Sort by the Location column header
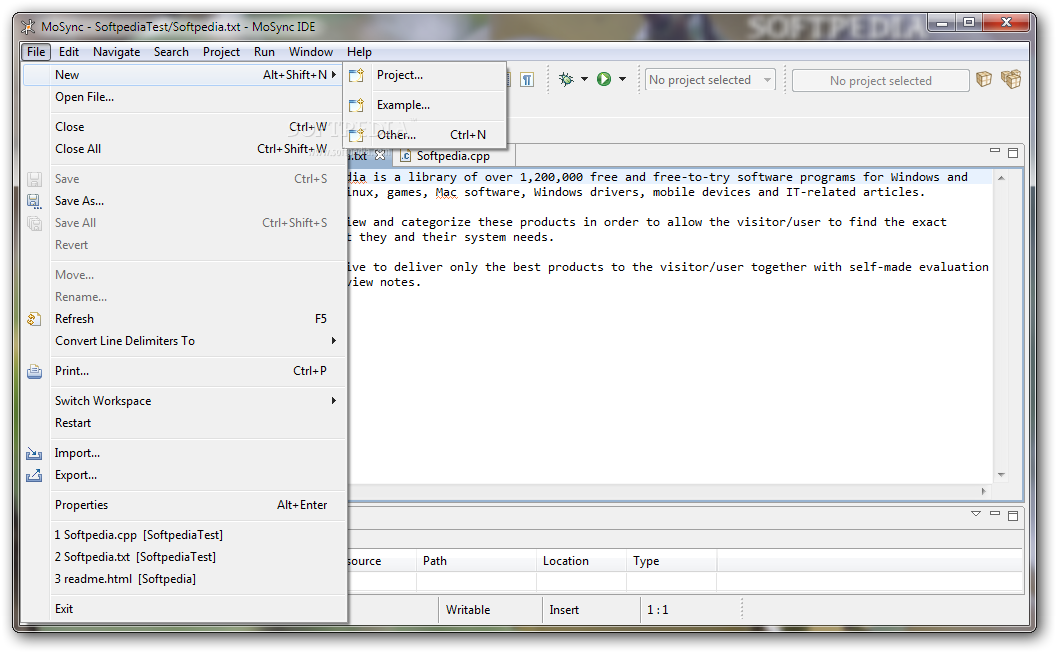The width and height of the screenshot is (1057, 653). click(x=581, y=561)
